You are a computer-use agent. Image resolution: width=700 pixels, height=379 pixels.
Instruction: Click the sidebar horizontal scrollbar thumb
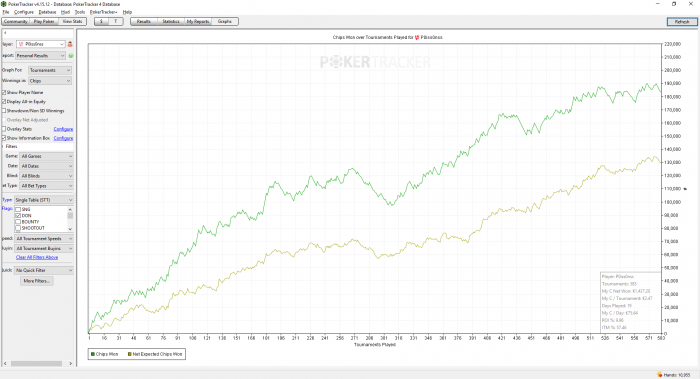(x=36, y=364)
